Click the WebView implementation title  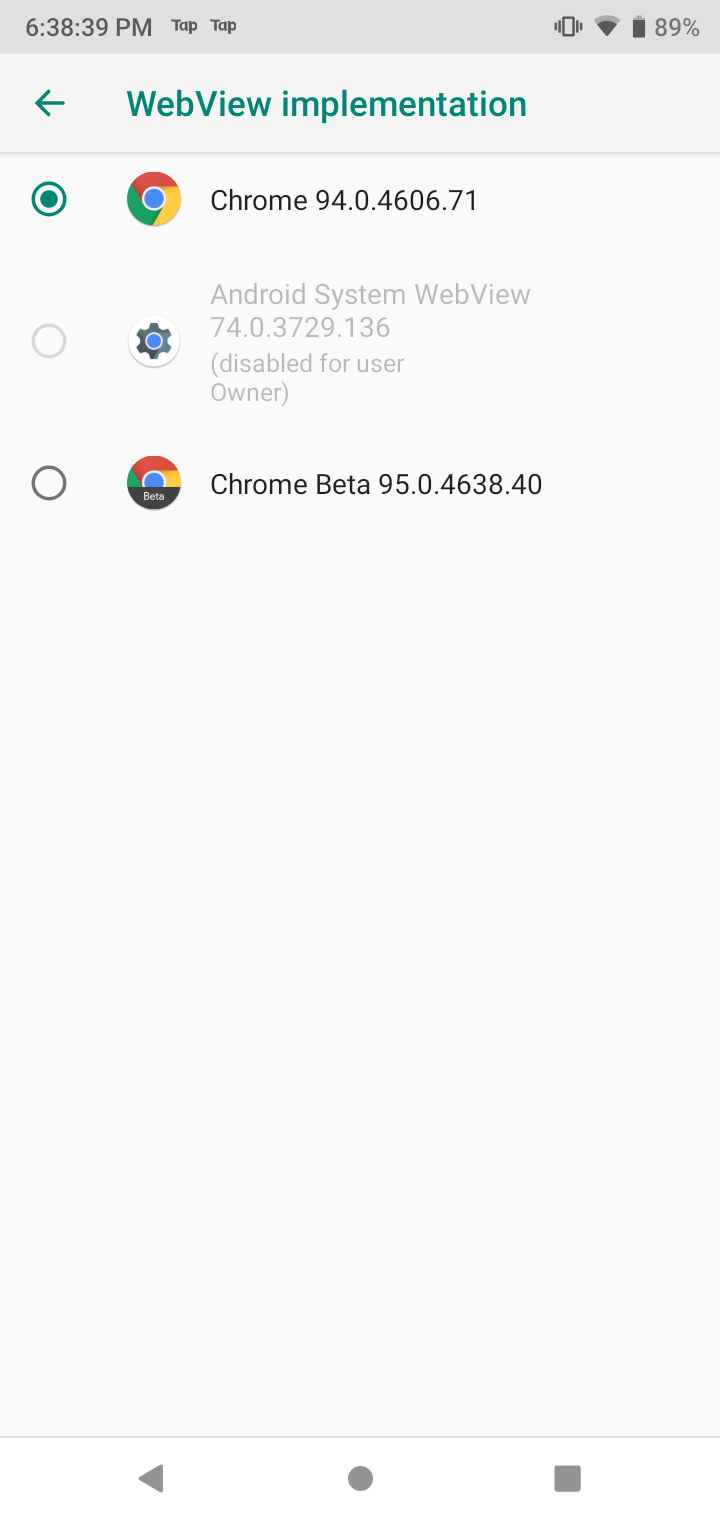(326, 104)
